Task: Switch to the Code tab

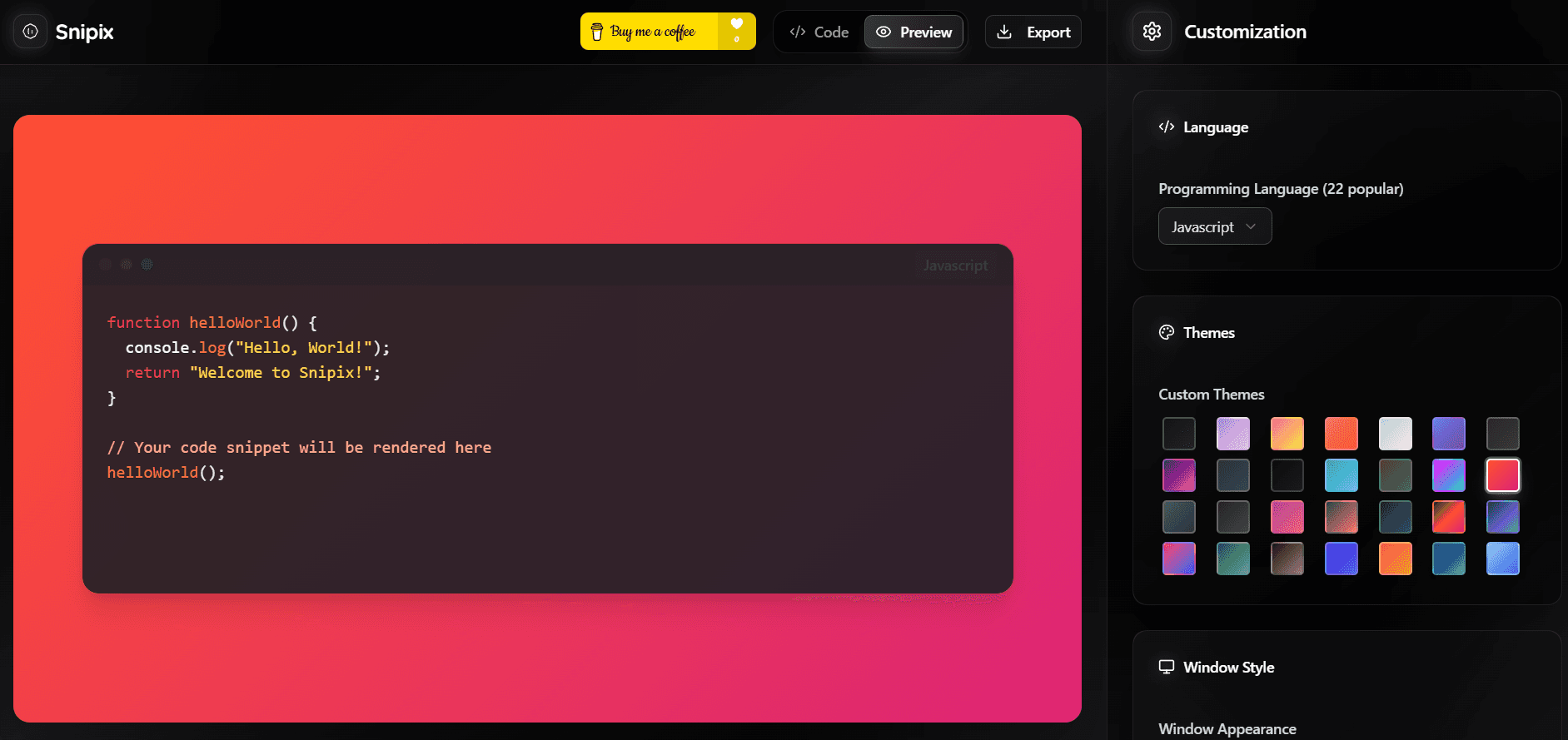Action: [819, 32]
